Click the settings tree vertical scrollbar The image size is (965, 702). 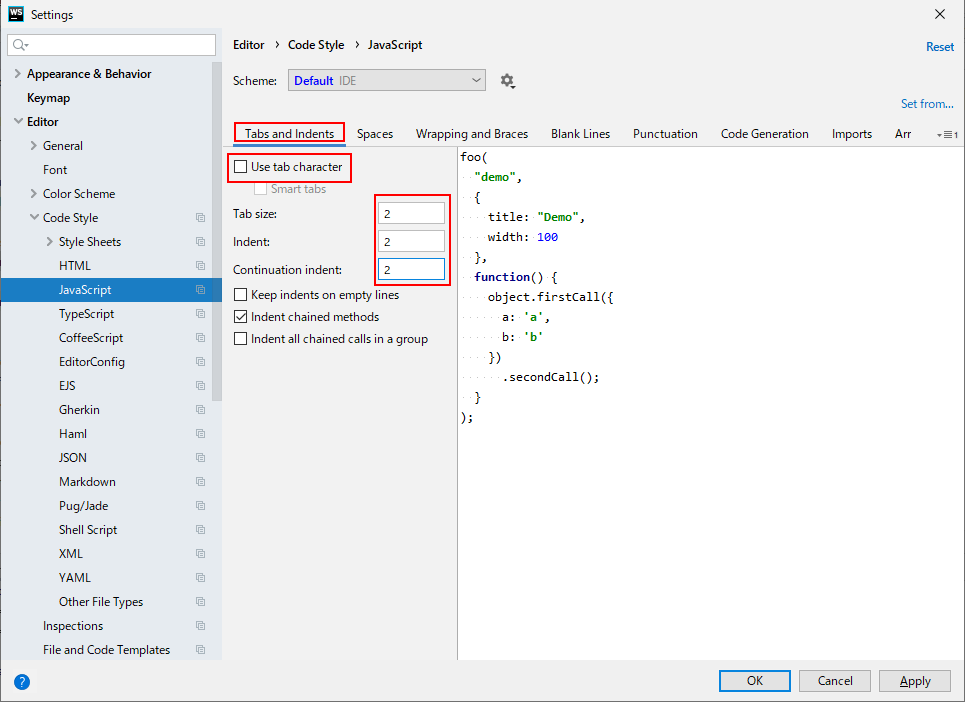click(x=217, y=231)
